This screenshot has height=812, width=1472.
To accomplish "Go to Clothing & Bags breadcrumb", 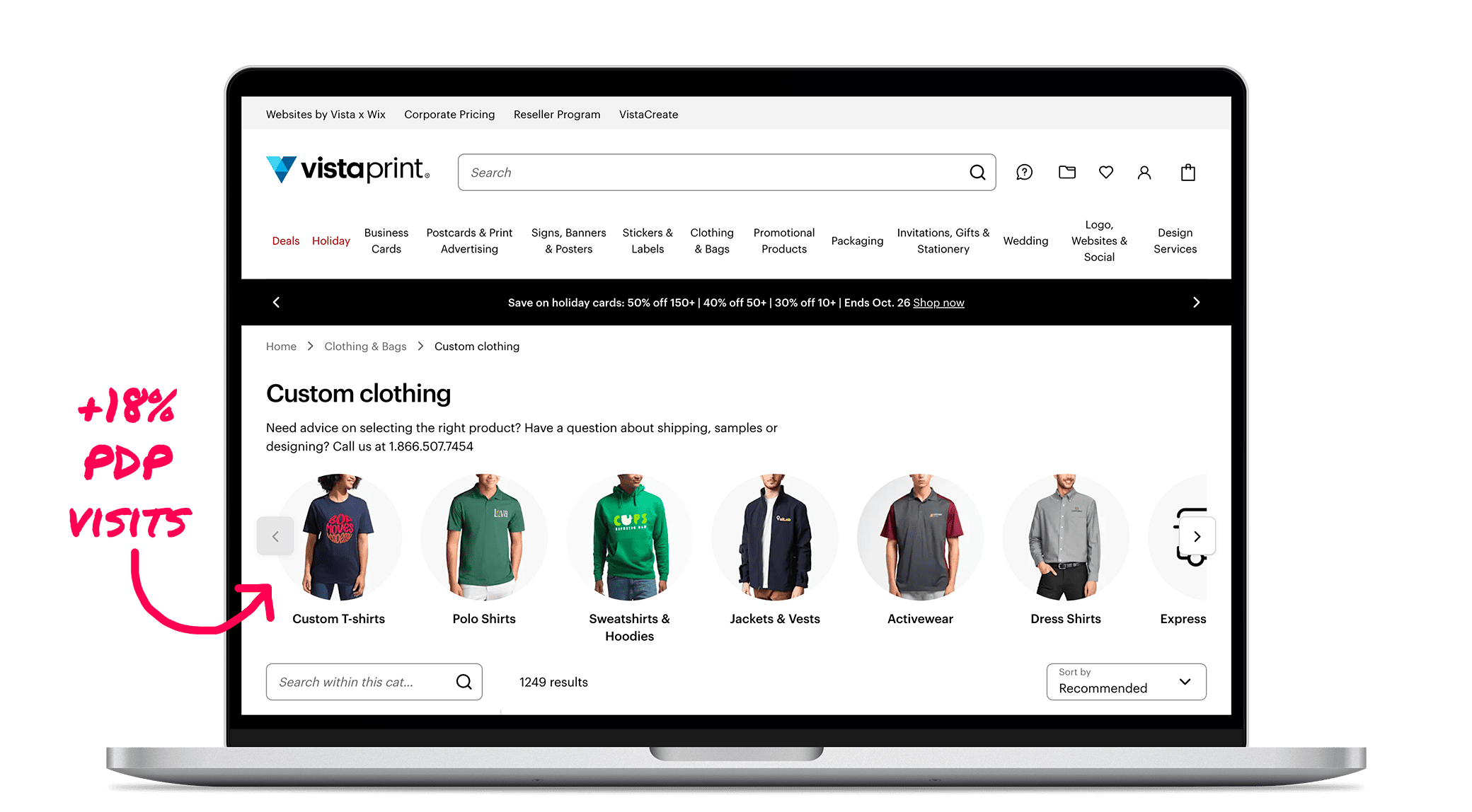I will 365,347.
